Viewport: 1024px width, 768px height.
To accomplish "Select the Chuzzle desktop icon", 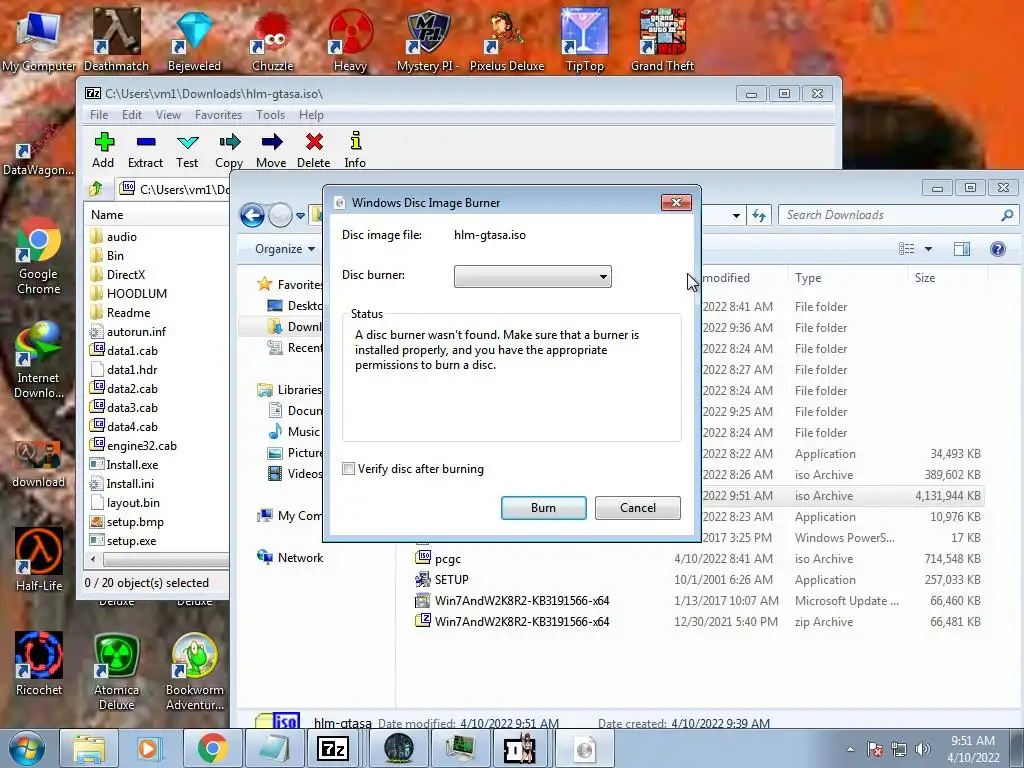I will click(x=272, y=40).
